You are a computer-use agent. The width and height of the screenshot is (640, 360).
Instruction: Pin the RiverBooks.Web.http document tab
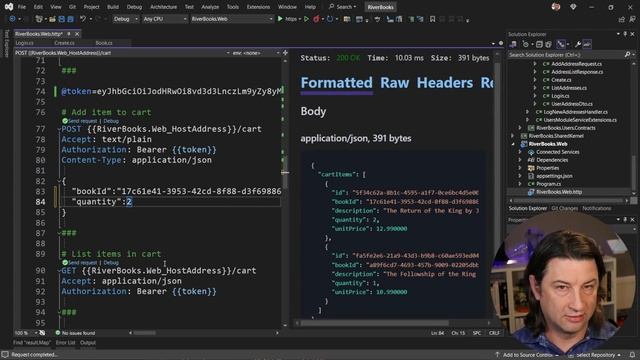click(x=69, y=34)
